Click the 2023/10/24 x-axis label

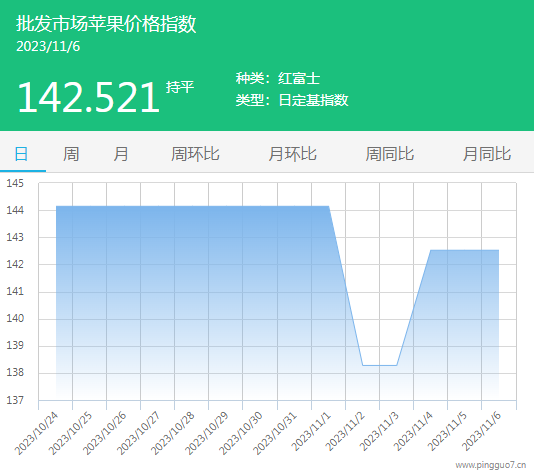(x=37, y=433)
